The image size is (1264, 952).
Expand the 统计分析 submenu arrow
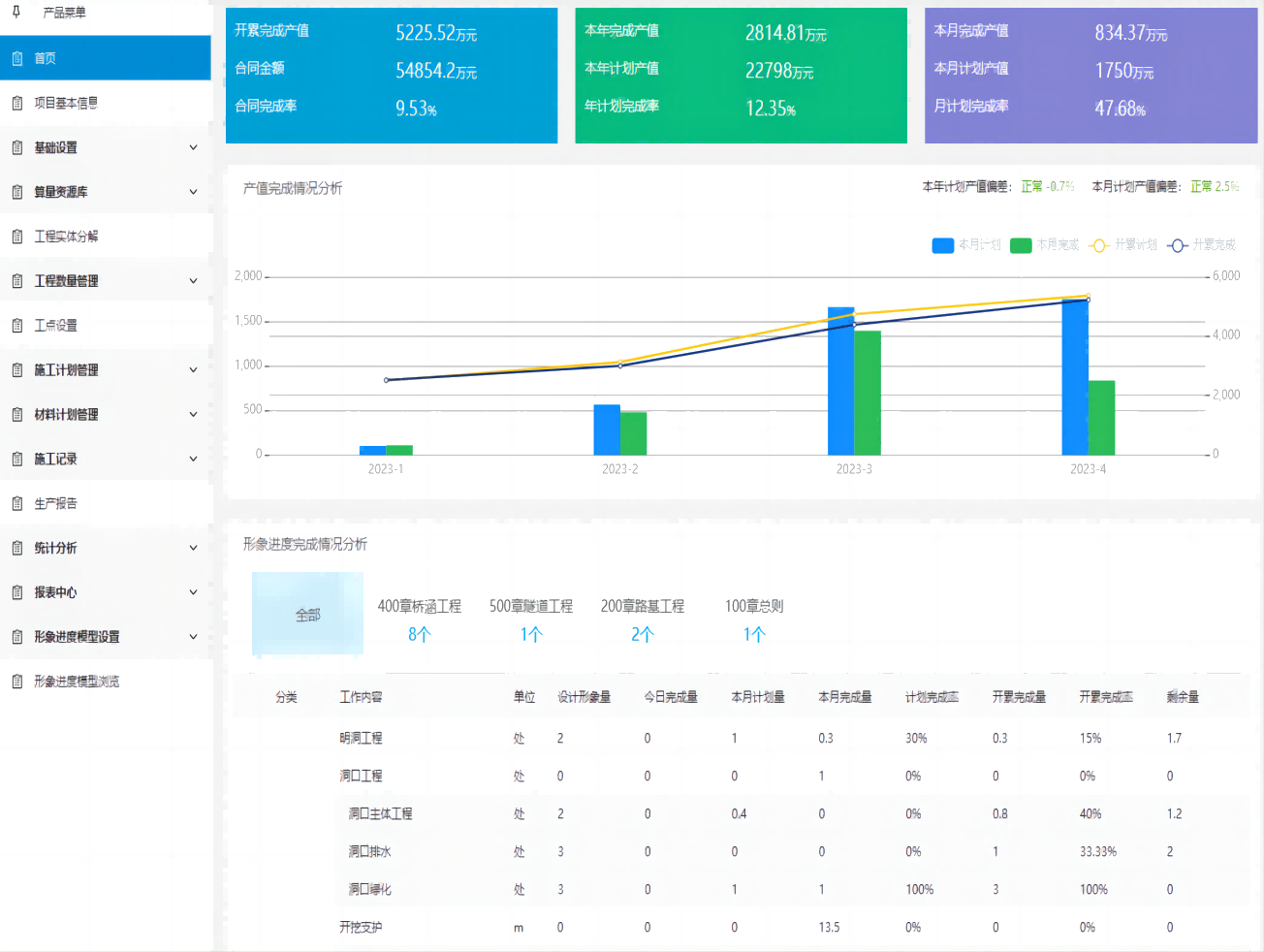pos(193,548)
